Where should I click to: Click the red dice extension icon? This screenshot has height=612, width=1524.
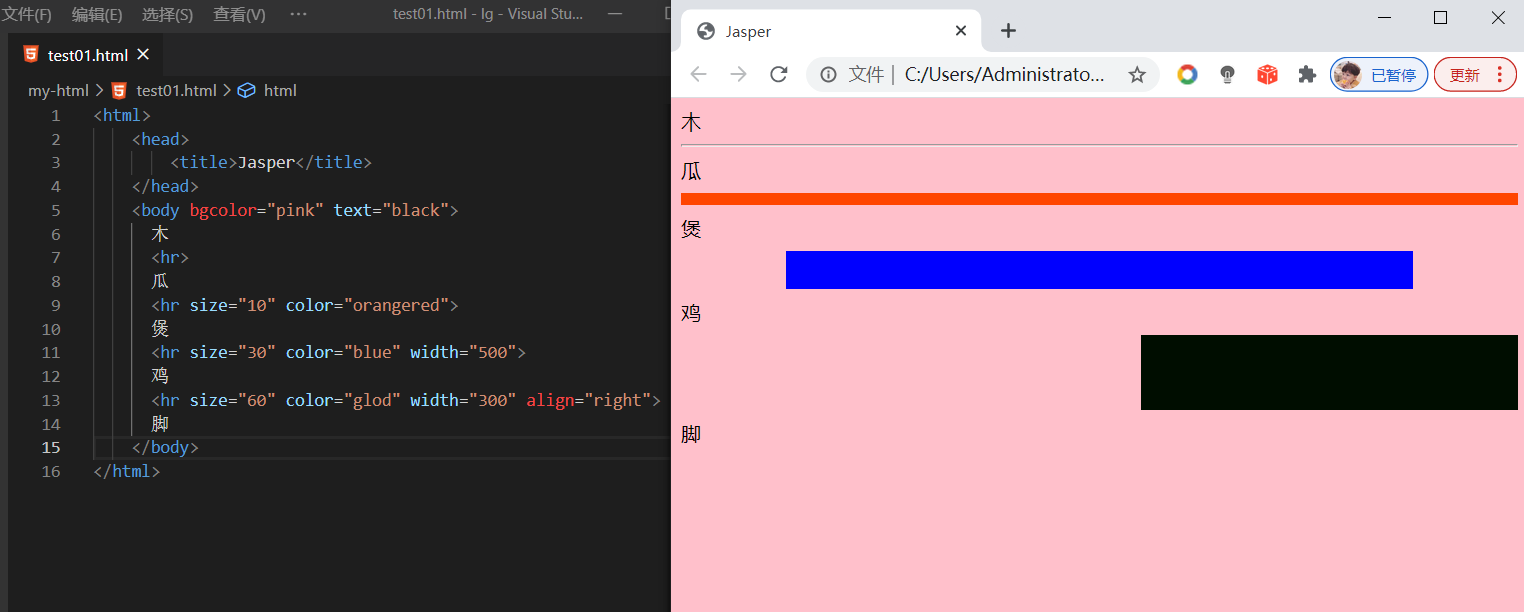coord(1267,75)
